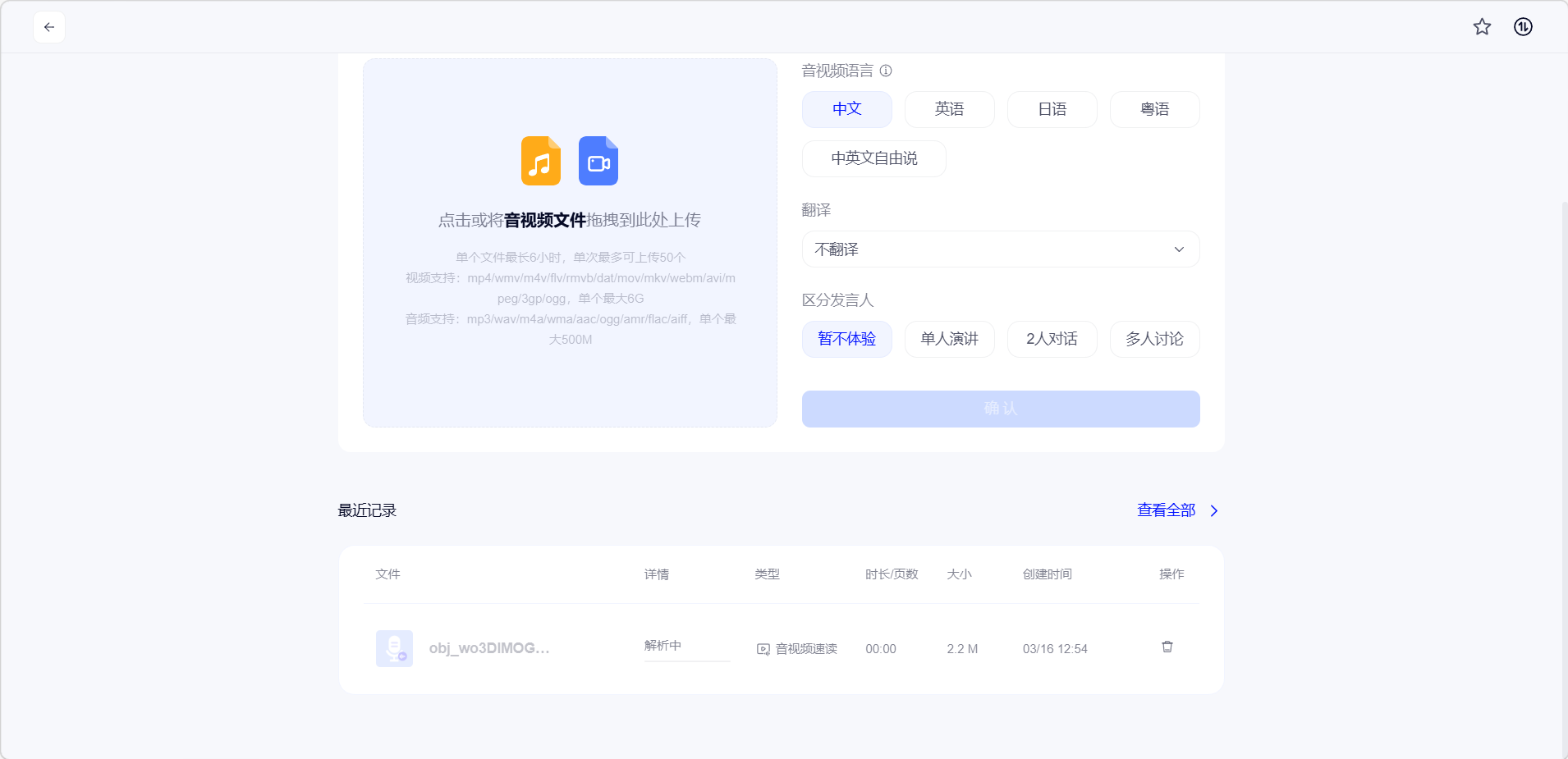The width and height of the screenshot is (1568, 759).
Task: Choose 单人演讲 speaker mode
Action: [949, 339]
